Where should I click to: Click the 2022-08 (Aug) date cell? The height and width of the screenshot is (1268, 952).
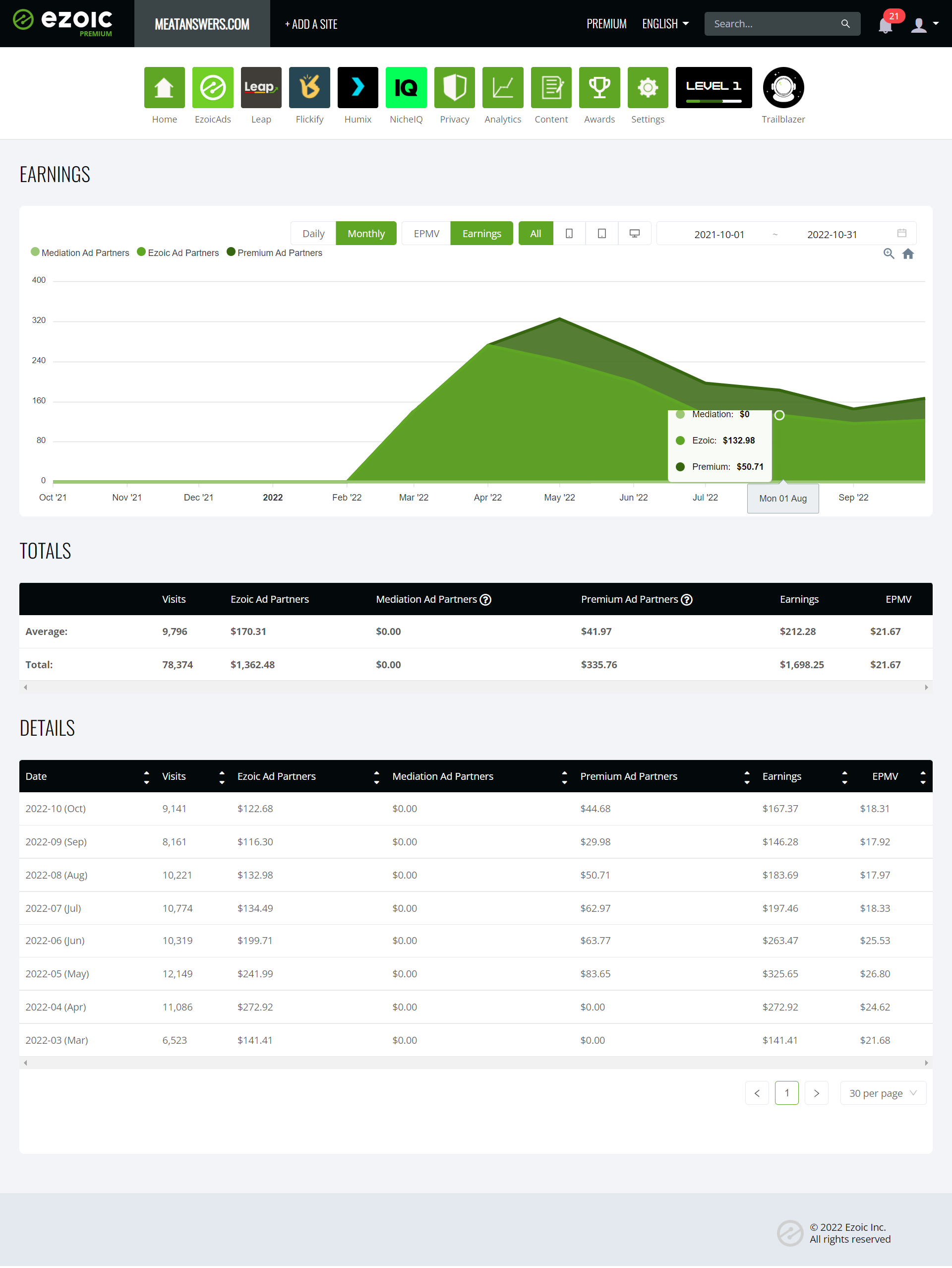coord(56,875)
